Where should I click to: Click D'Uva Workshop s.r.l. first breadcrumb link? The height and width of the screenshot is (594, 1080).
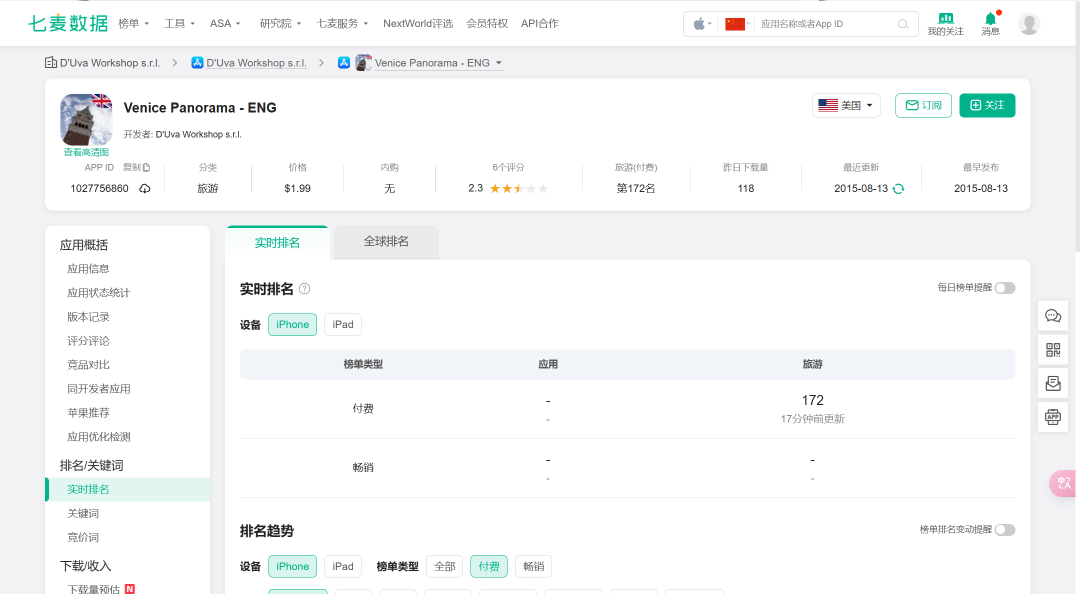click(x=110, y=63)
